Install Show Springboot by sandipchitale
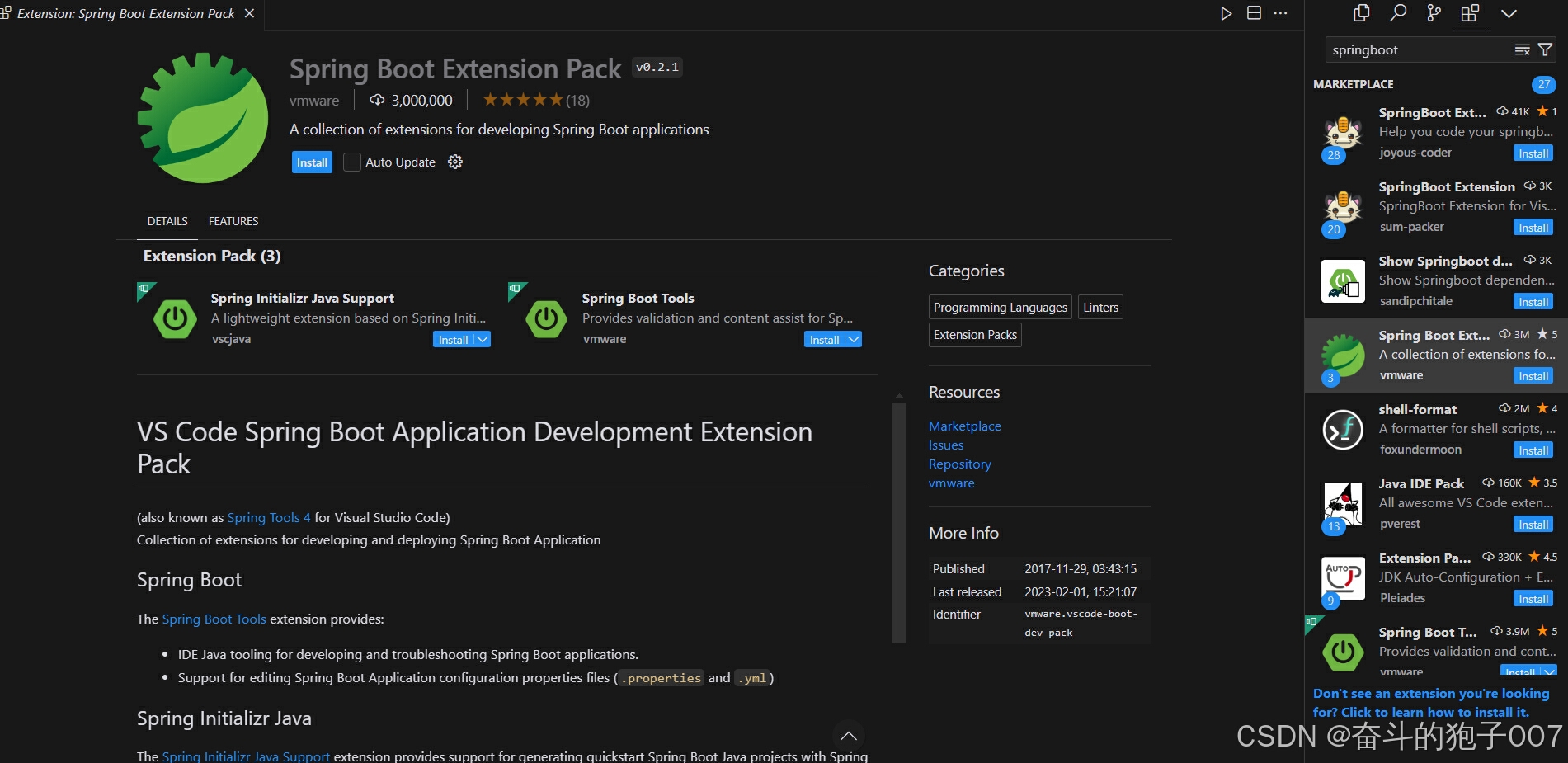 pos(1533,302)
